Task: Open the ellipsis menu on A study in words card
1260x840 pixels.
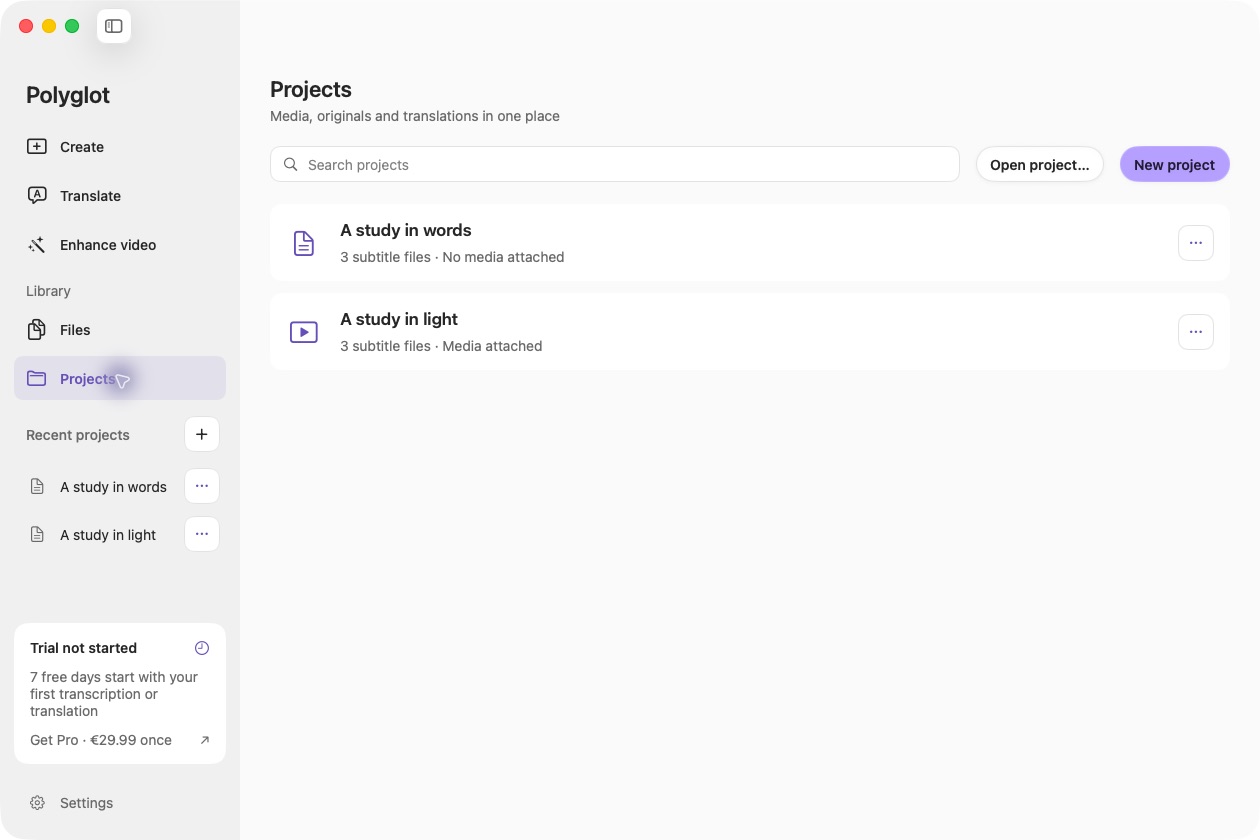Action: coord(1196,243)
